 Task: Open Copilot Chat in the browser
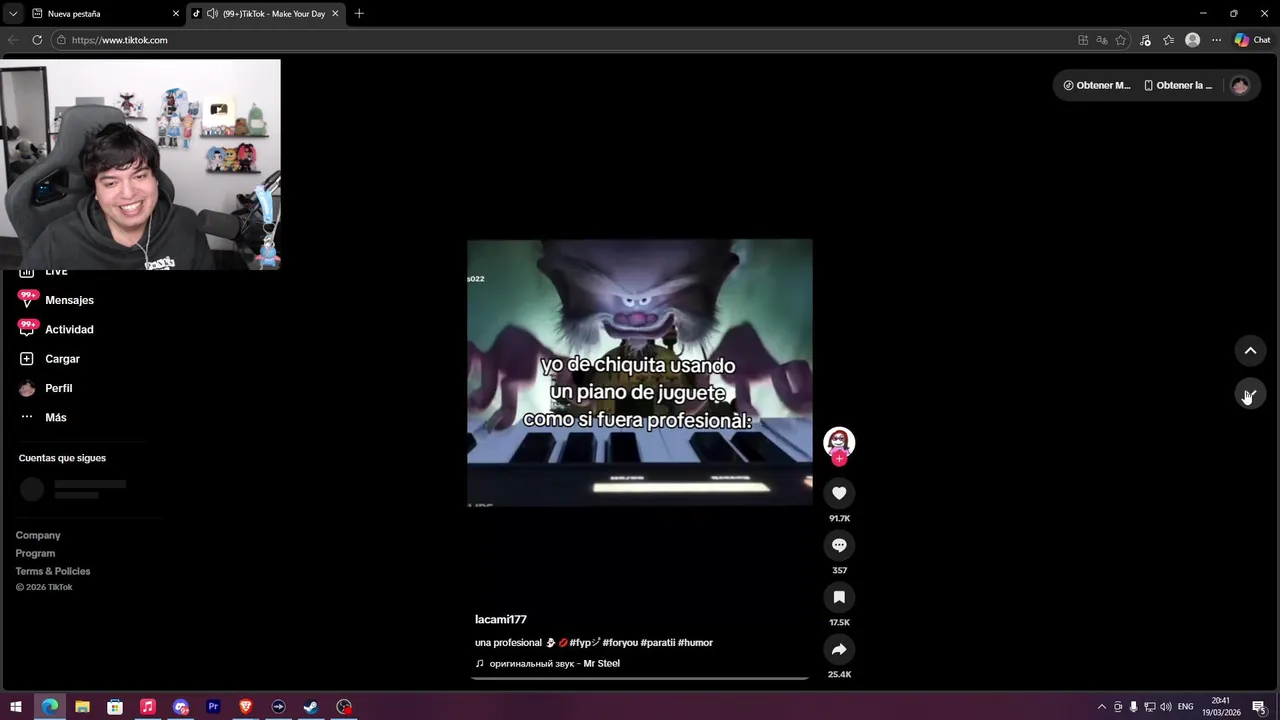(x=1252, y=40)
